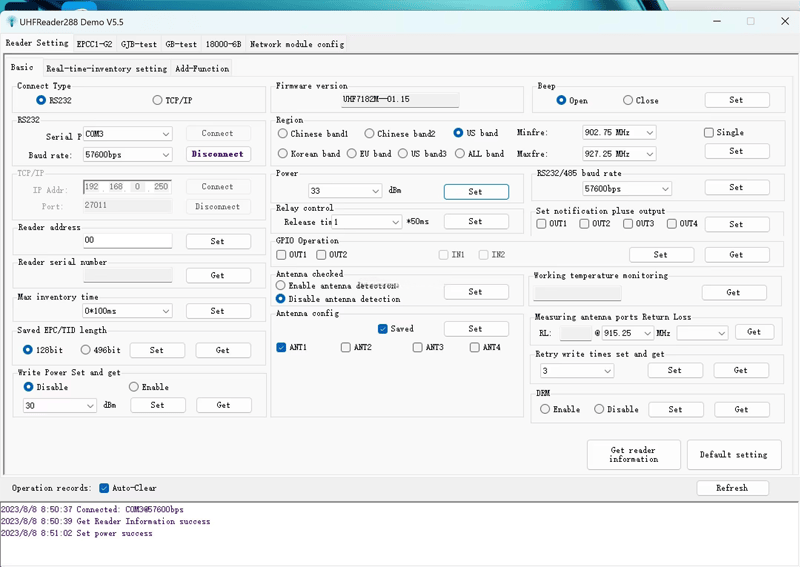Open the GJB-test tab
Screen dimensions: 800x567
(x=139, y=44)
